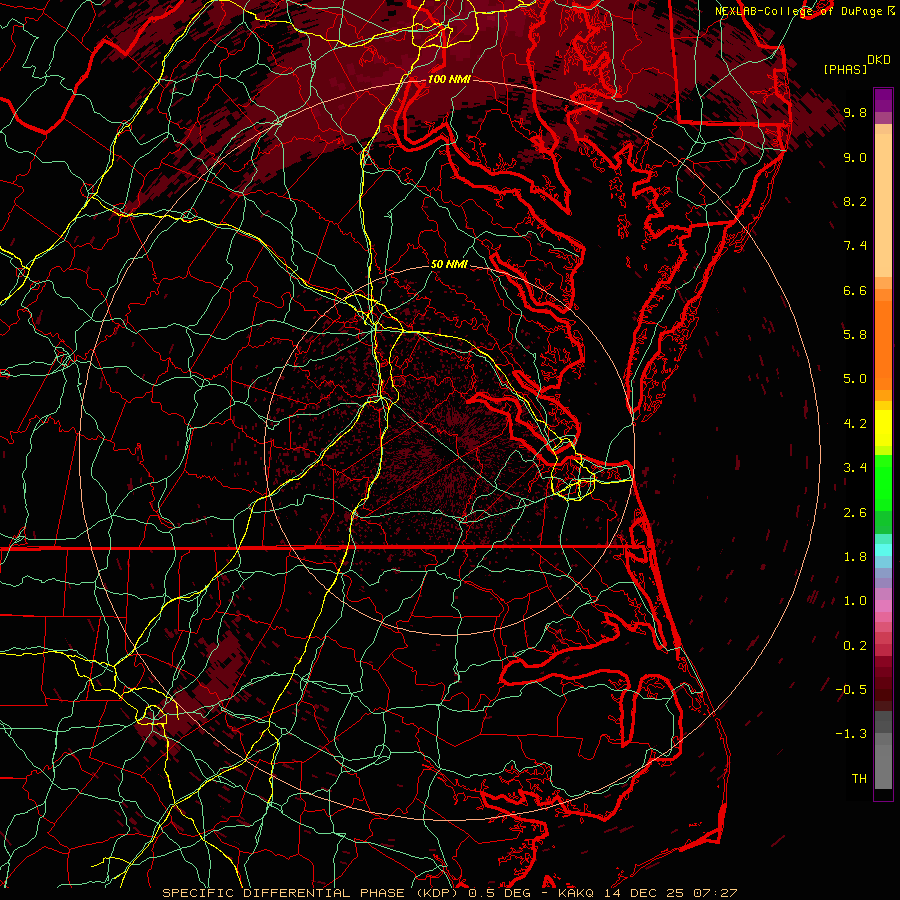Click the 14 DEC 25 date in the caption

coord(645,893)
